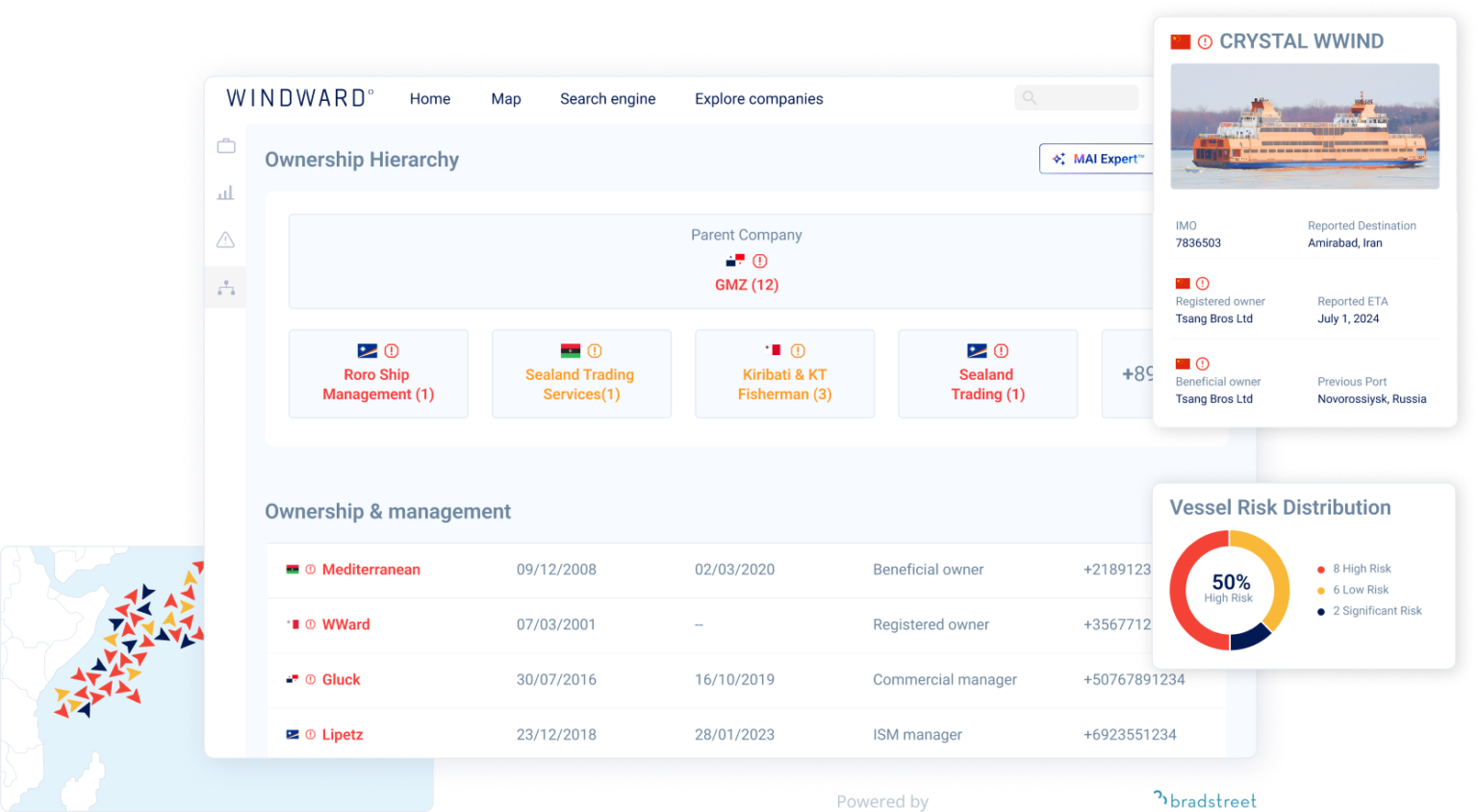Click the flag icon beside Gluck

click(x=293, y=679)
